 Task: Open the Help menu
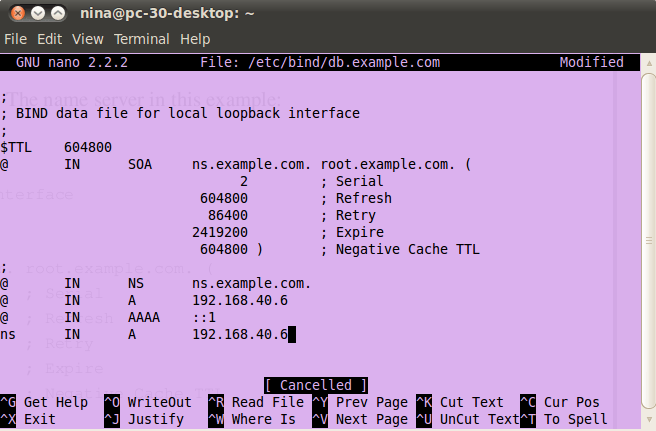pos(195,39)
